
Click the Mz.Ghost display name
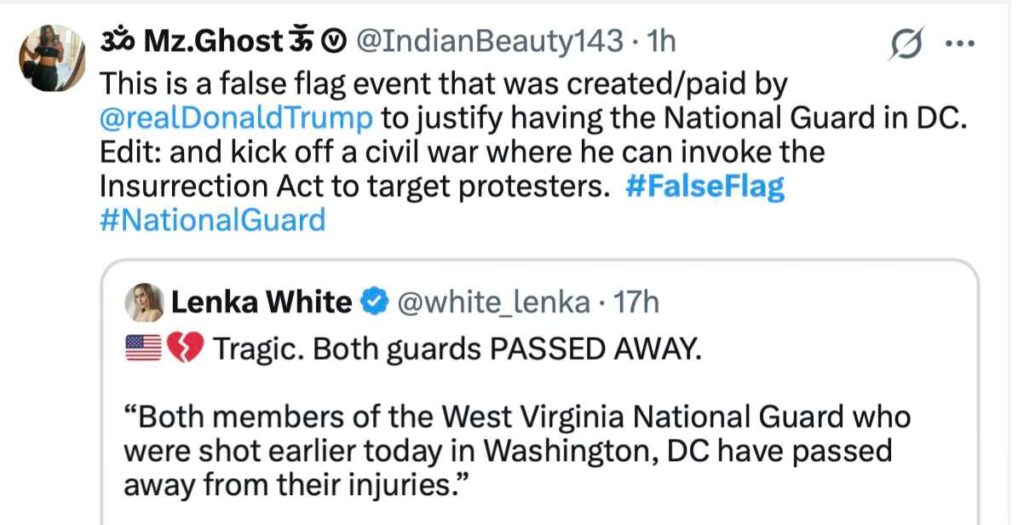(x=213, y=42)
